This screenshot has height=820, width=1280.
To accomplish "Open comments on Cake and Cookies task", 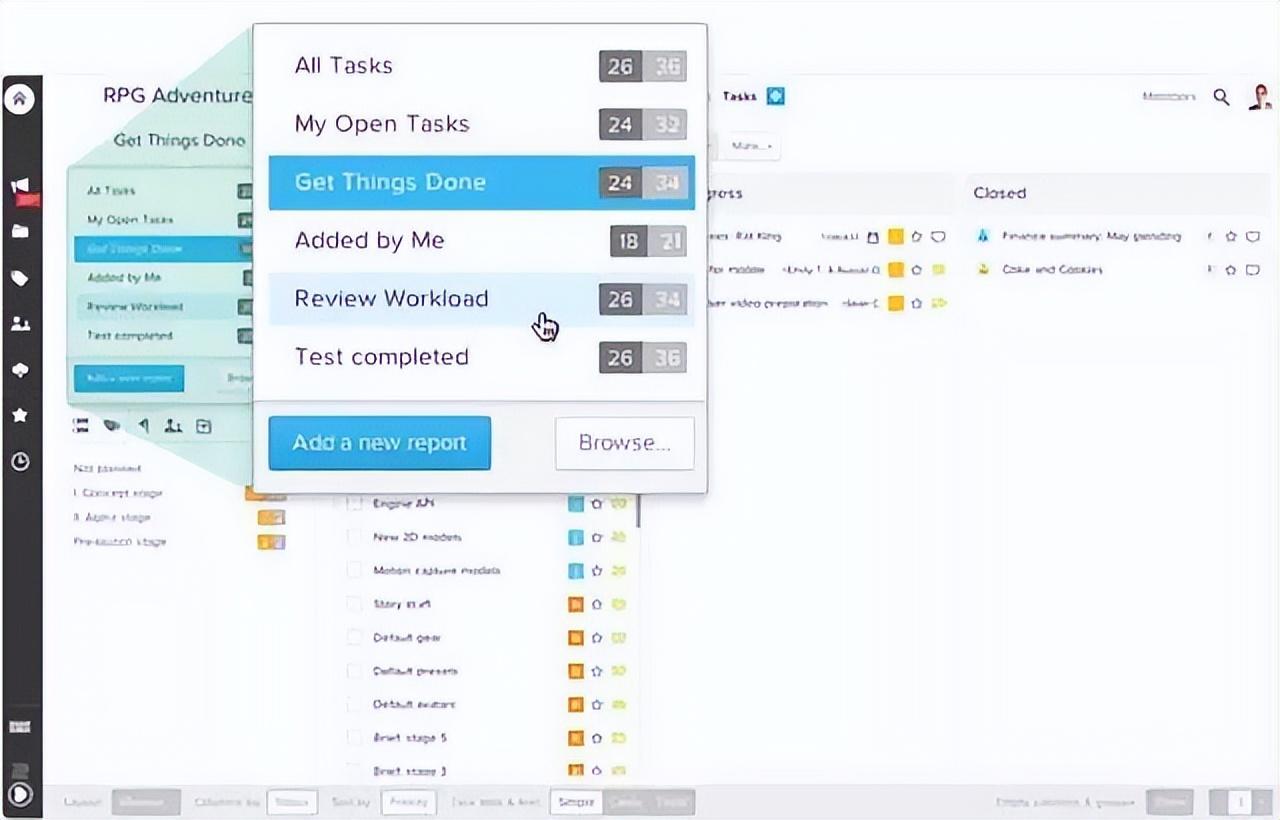I will 1253,270.
